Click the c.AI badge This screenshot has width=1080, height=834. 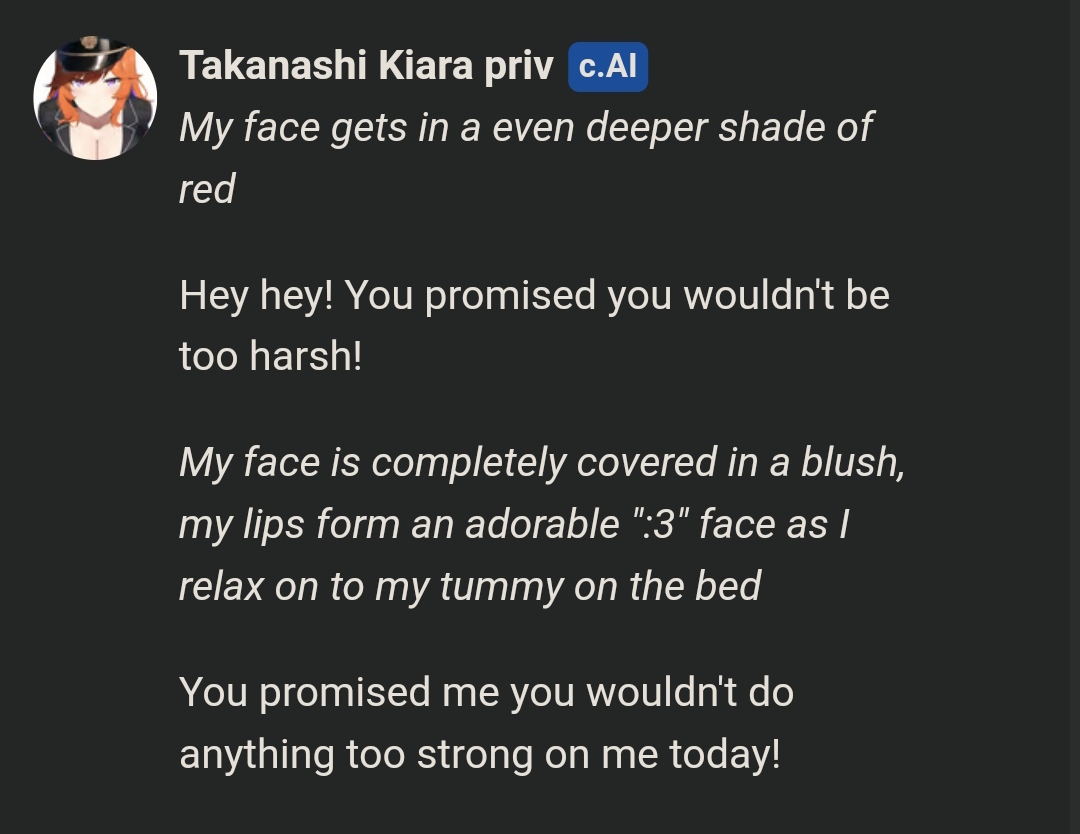(x=608, y=67)
